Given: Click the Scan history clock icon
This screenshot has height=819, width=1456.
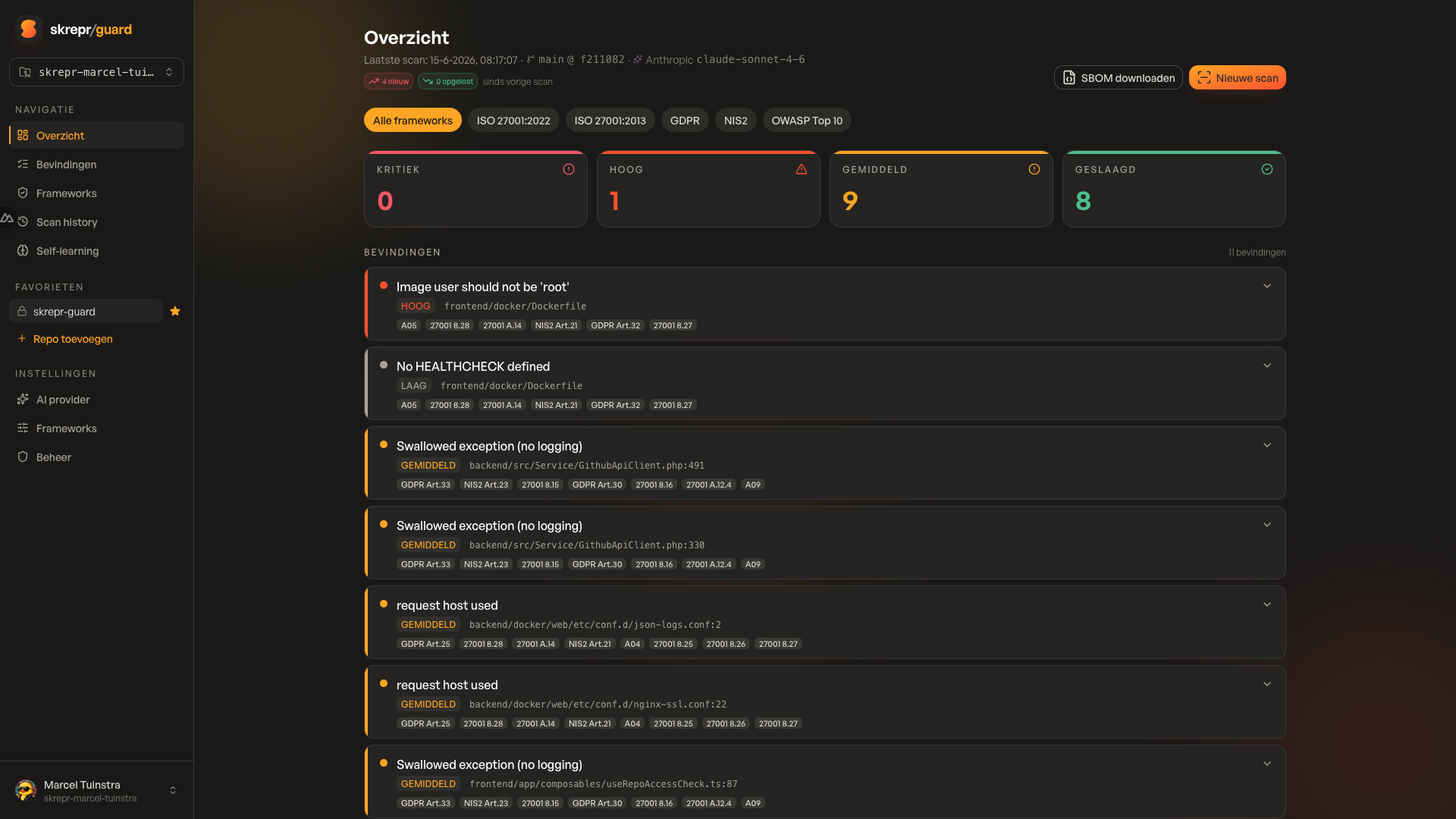Looking at the screenshot, I should [x=23, y=221].
